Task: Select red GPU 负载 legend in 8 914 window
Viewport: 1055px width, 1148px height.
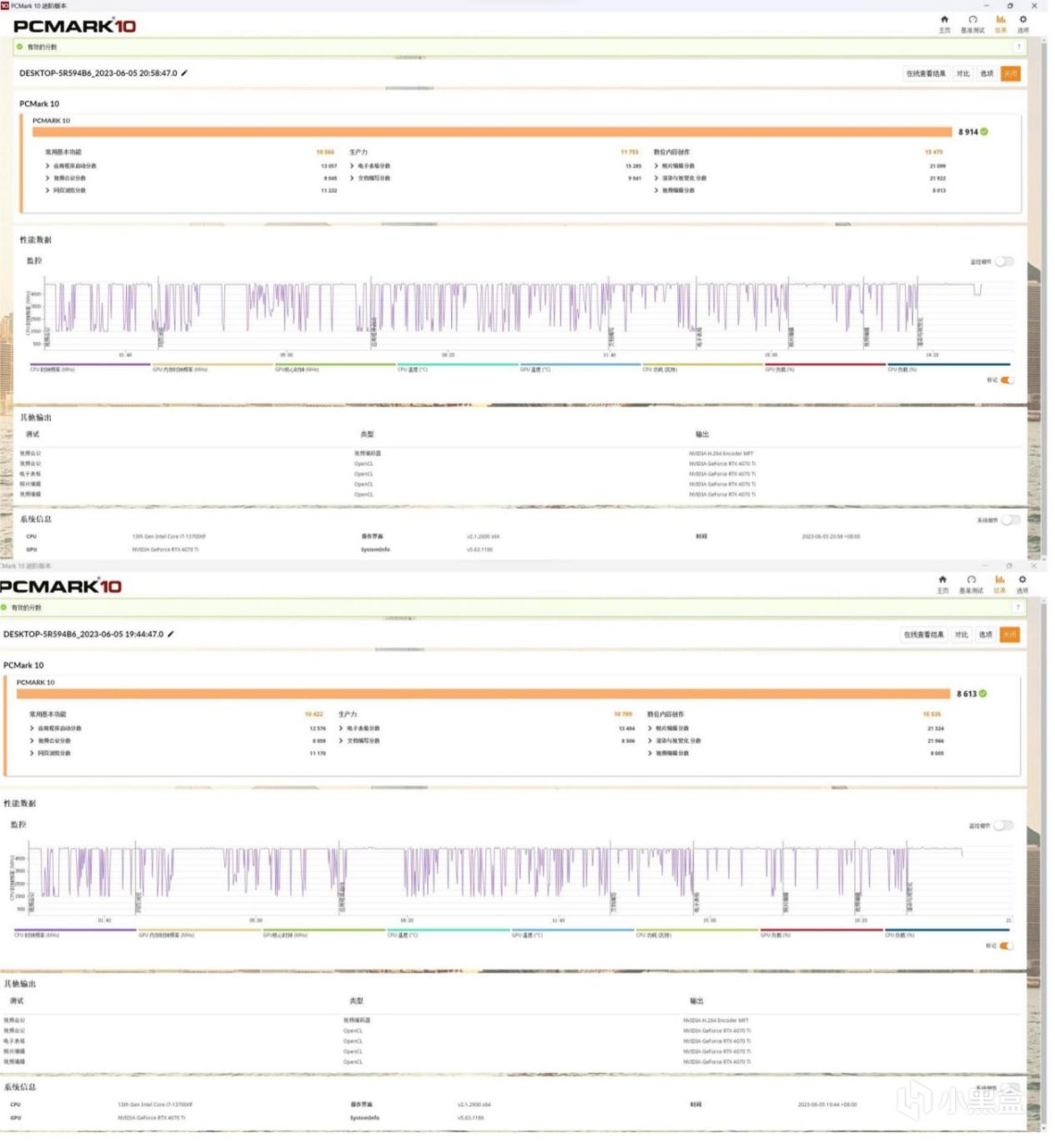Action: tap(825, 367)
